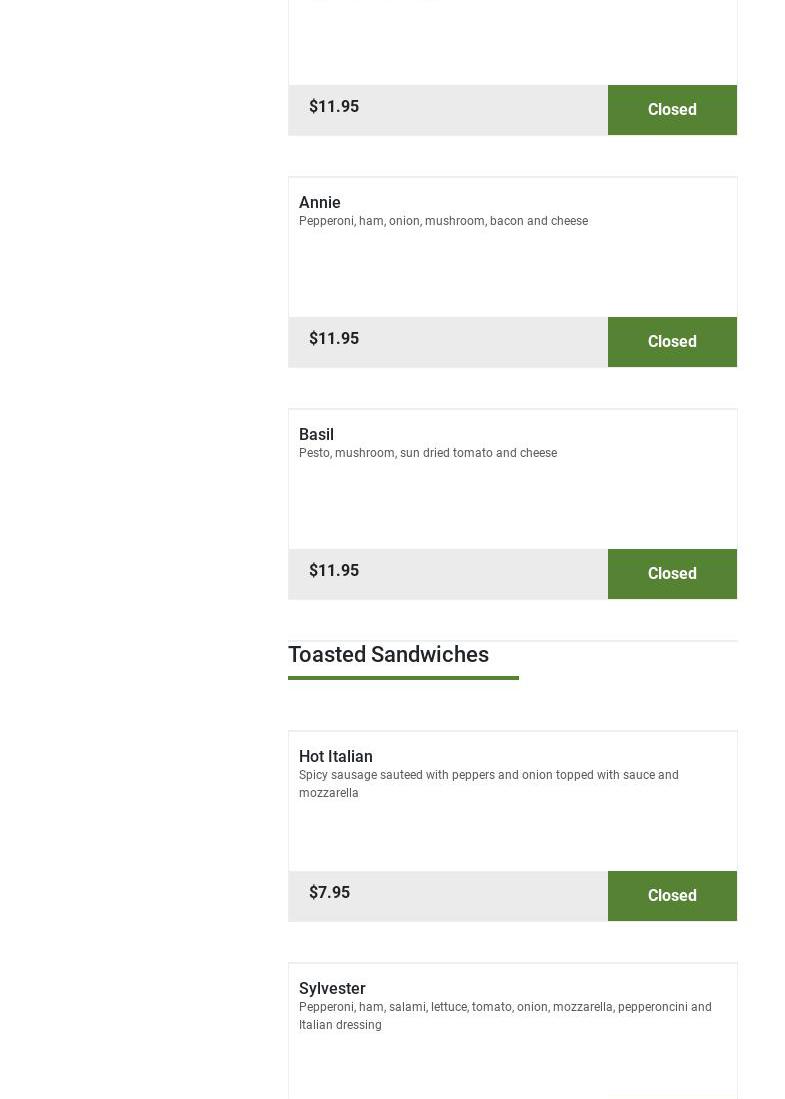Click Basil's pesto description text
The image size is (785, 1099).
click(x=428, y=453)
